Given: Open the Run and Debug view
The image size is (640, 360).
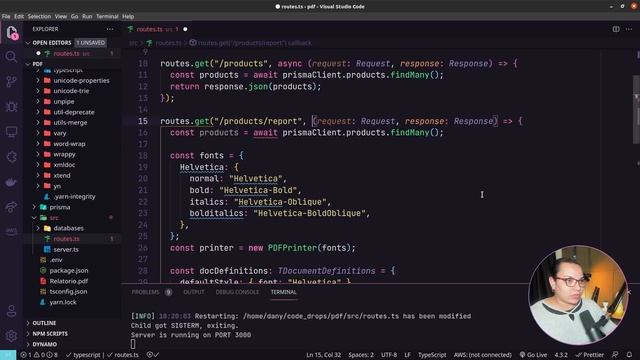Looking at the screenshot, I should (x=11, y=107).
